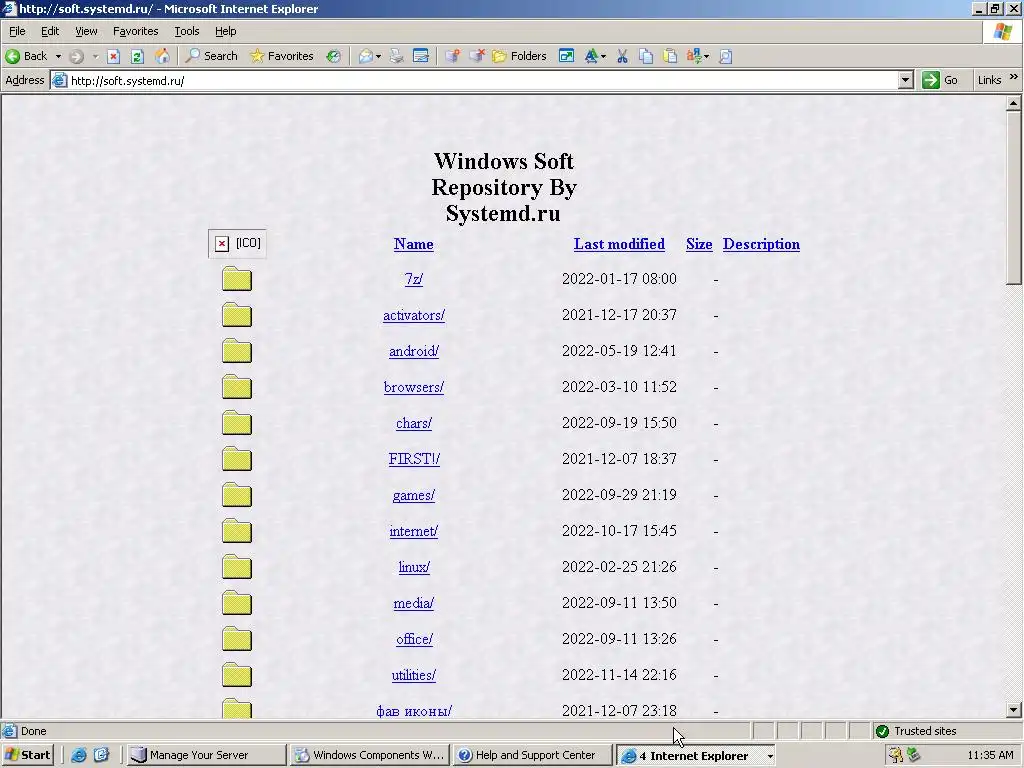Viewport: 1024px width, 768px height.
Task: Toggle the Folders pane button
Action: tap(520, 56)
